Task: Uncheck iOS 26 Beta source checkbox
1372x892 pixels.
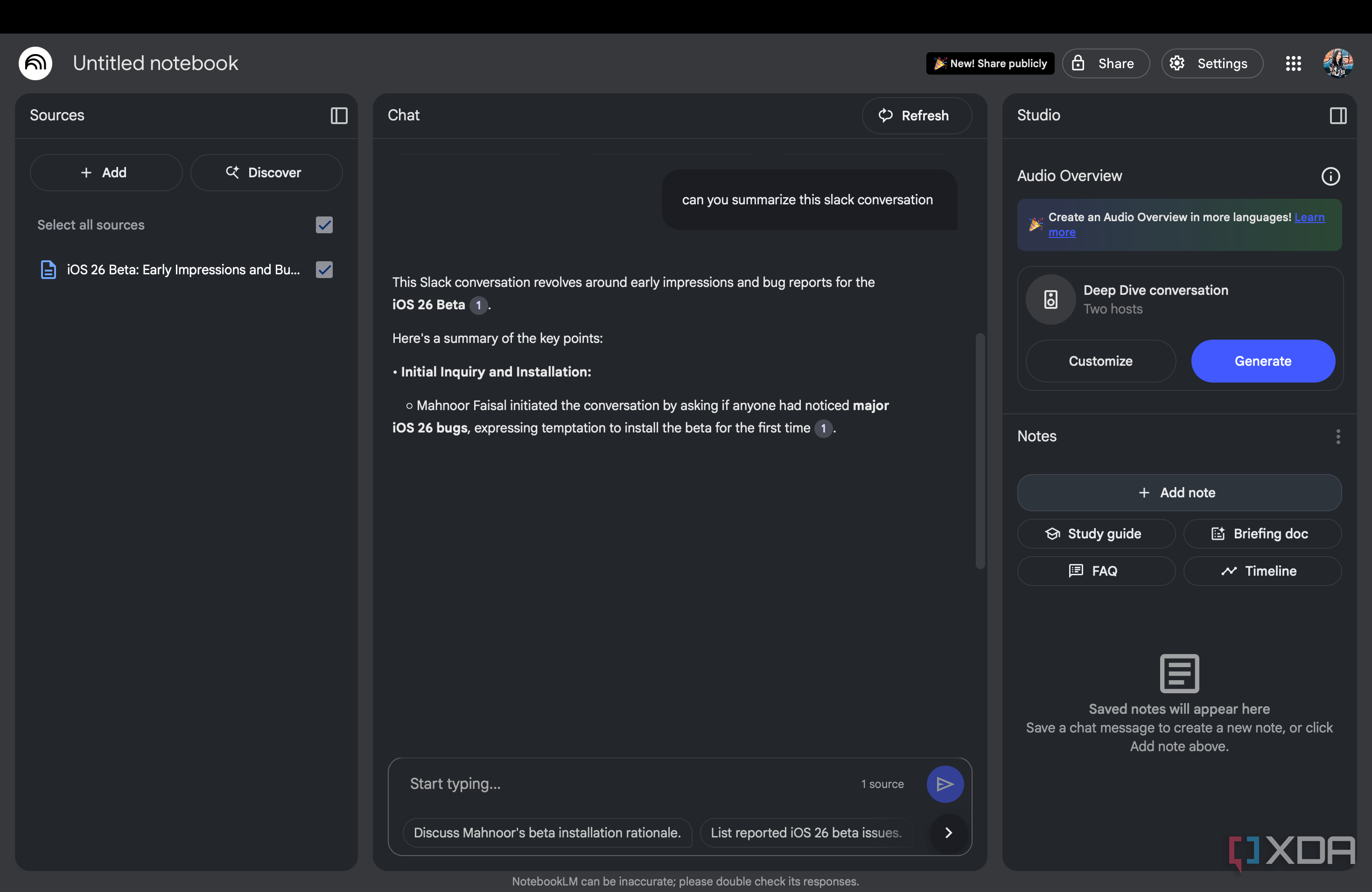Action: pyautogui.click(x=324, y=270)
